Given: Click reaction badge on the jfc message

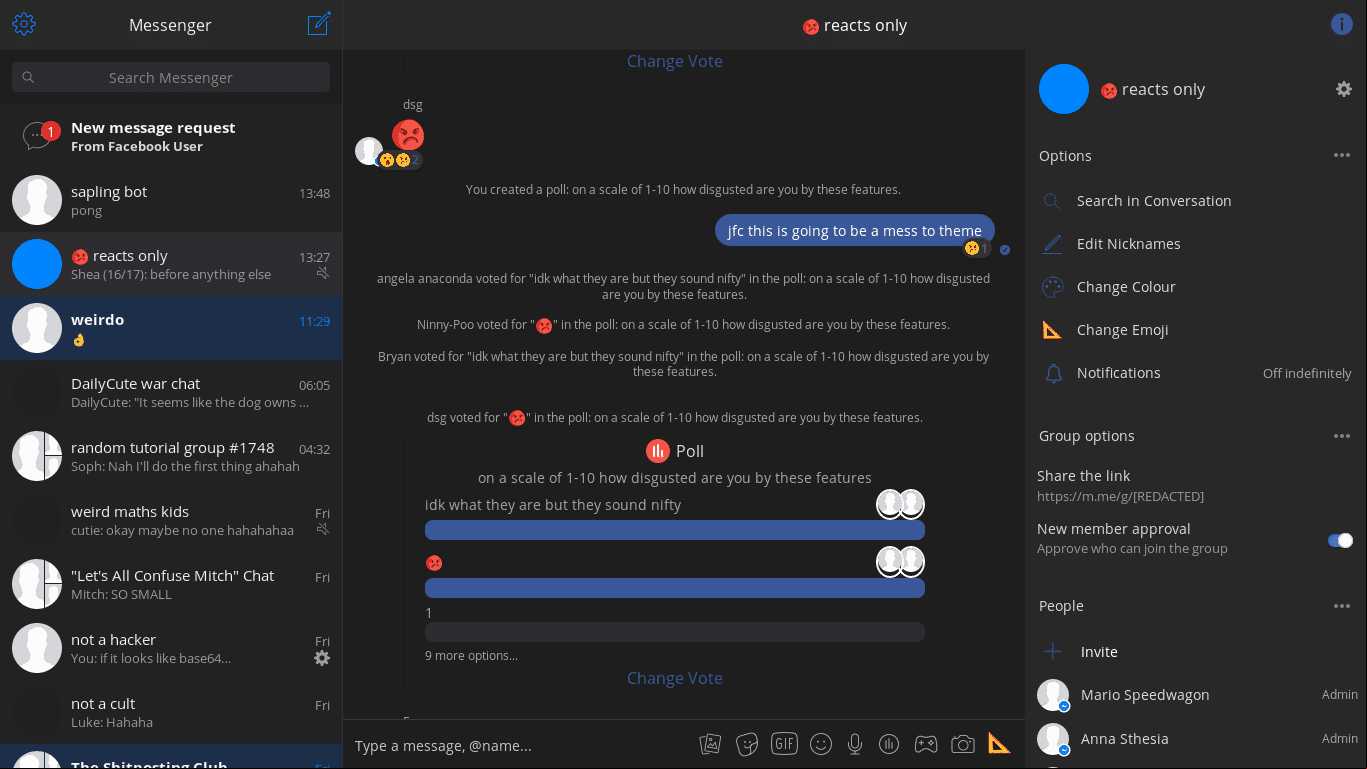Looking at the screenshot, I should (x=976, y=248).
